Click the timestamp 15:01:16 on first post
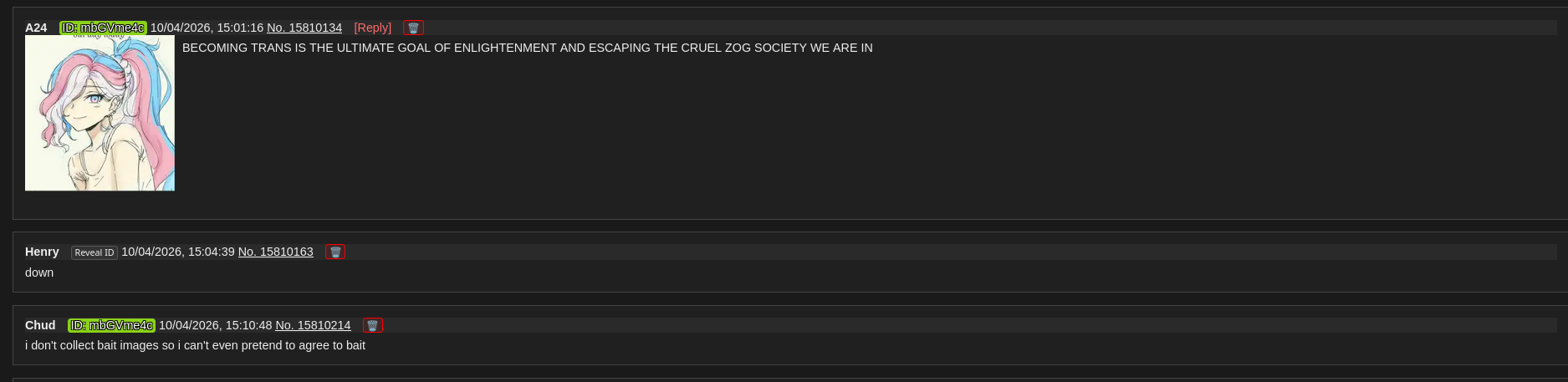 [x=240, y=28]
